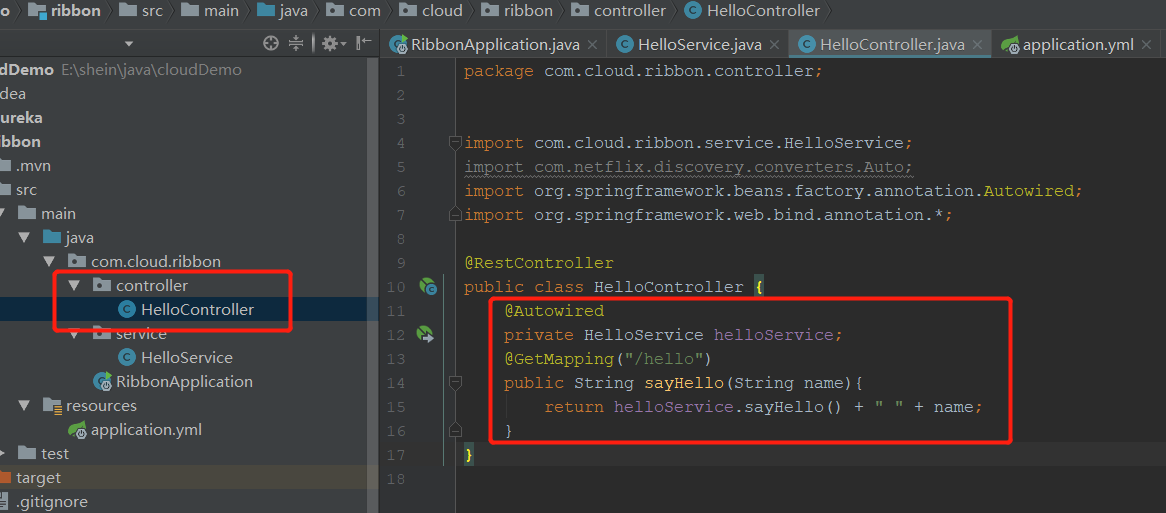This screenshot has height=513, width=1166.
Task: Click main in the breadcrumb bar
Action: 221,11
